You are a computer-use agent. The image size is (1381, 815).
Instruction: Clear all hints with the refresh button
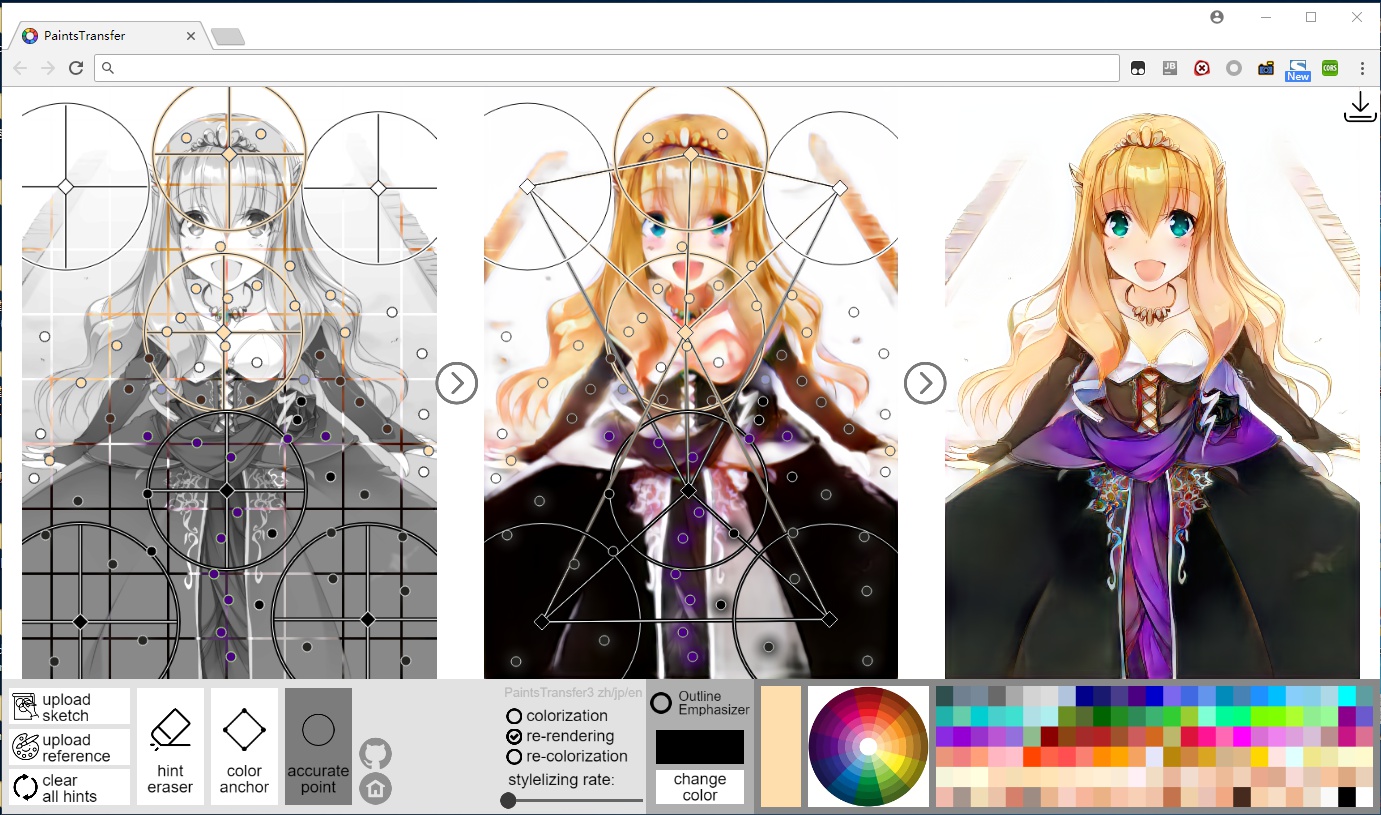pyautogui.click(x=70, y=787)
